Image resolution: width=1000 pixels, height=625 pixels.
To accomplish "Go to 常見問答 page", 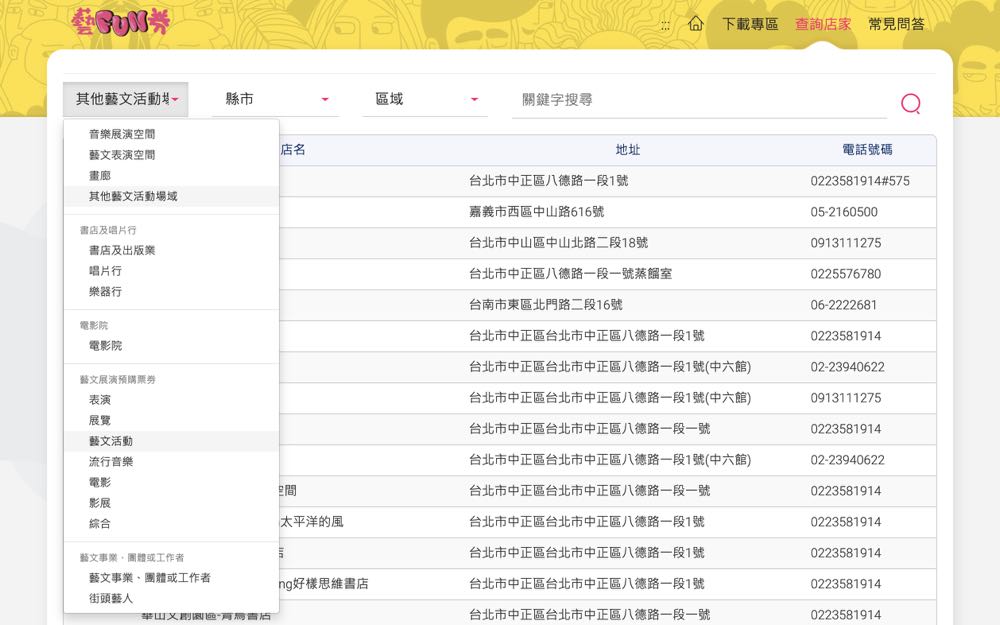I will [x=896, y=24].
